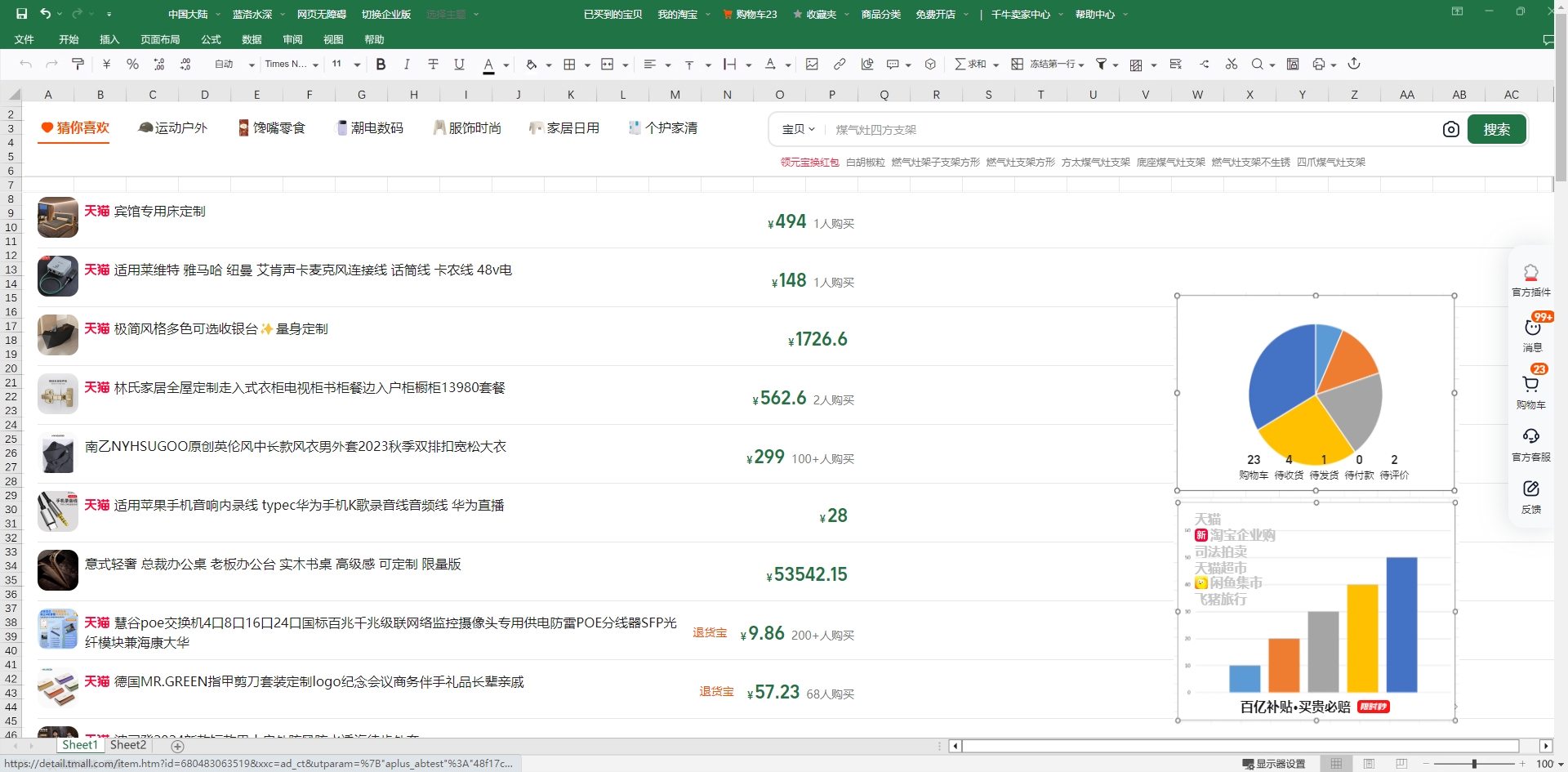Screen dimensions: 1568x772
Task: Open the zoom level 100 dropdown
Action: point(1549,764)
